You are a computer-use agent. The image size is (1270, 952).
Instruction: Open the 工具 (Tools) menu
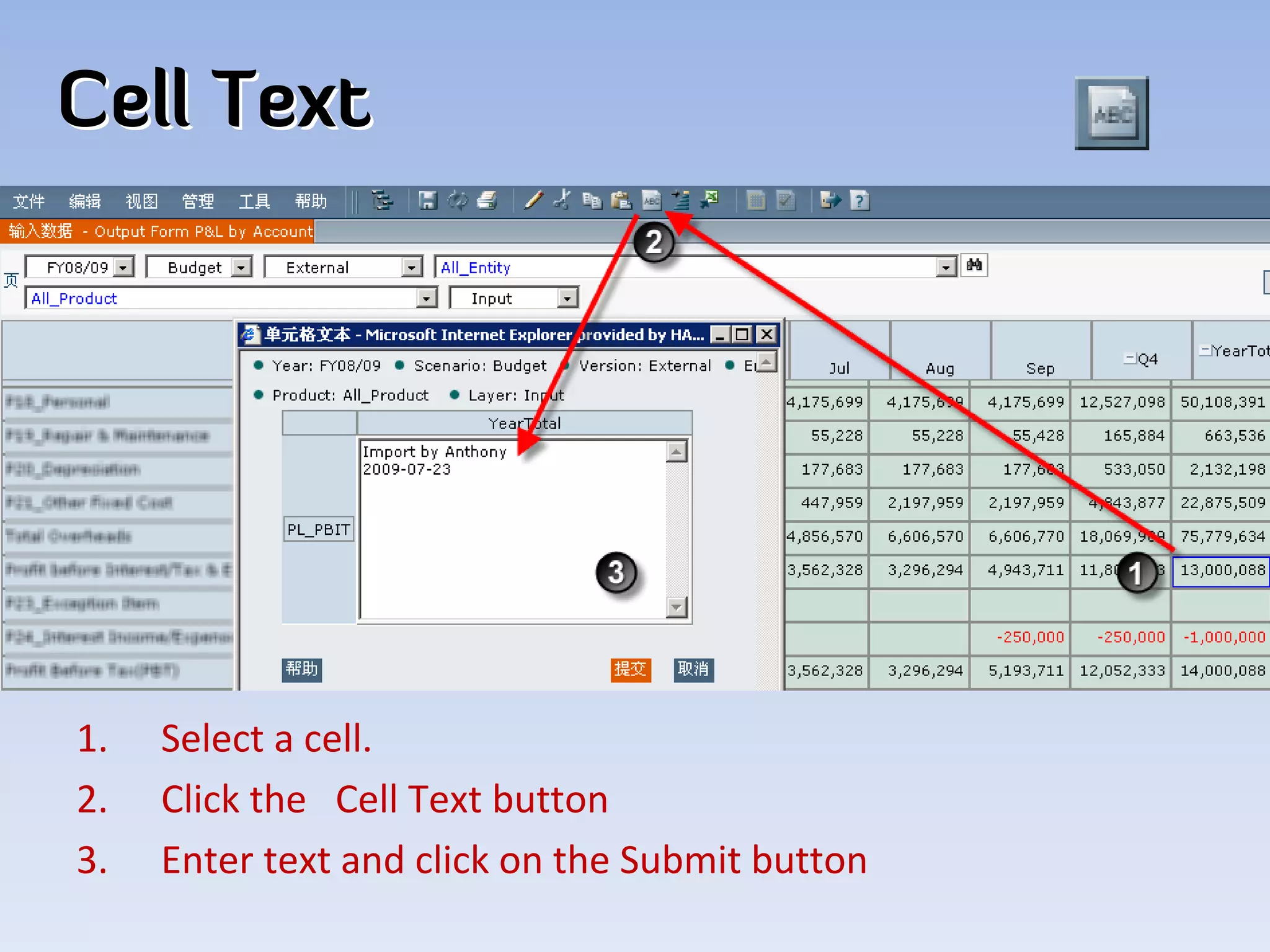tap(254, 201)
